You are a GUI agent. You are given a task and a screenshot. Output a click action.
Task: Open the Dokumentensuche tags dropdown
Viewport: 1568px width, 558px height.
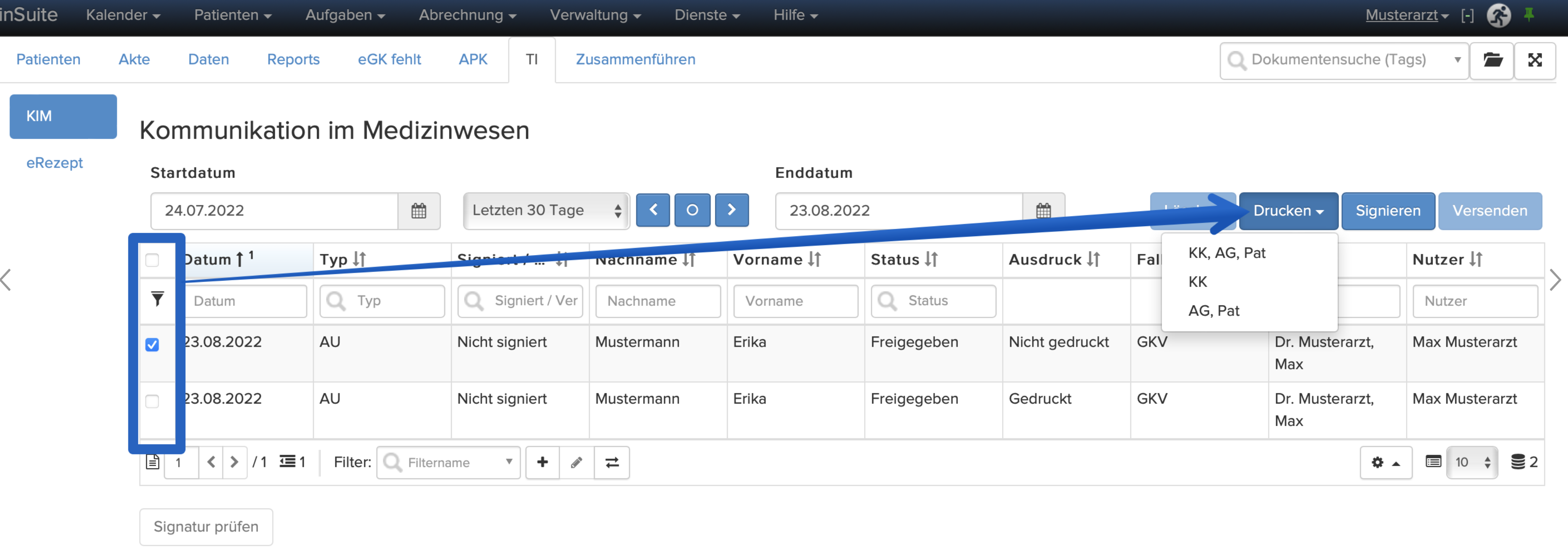point(1344,60)
